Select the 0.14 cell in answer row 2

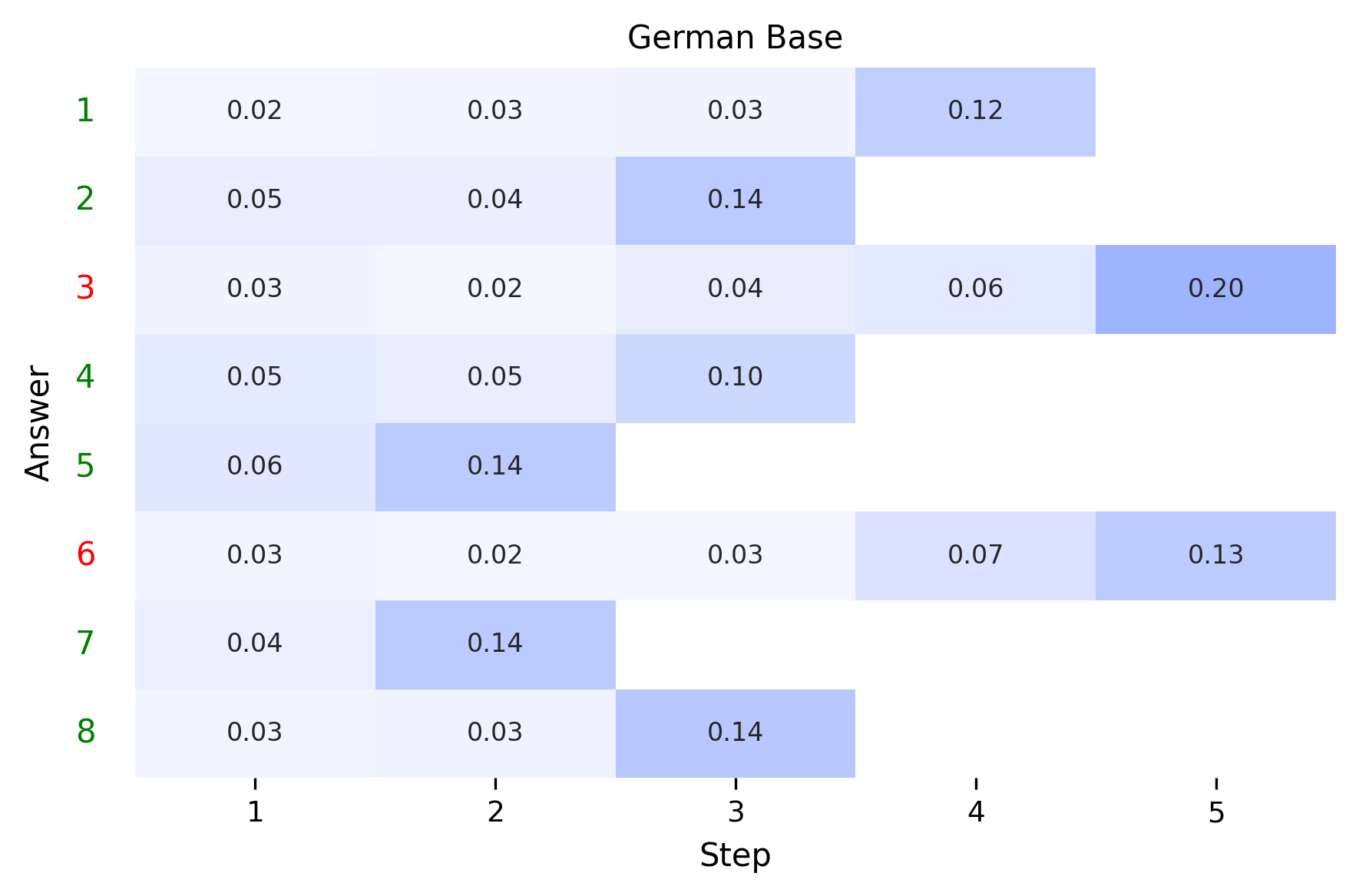click(x=735, y=200)
